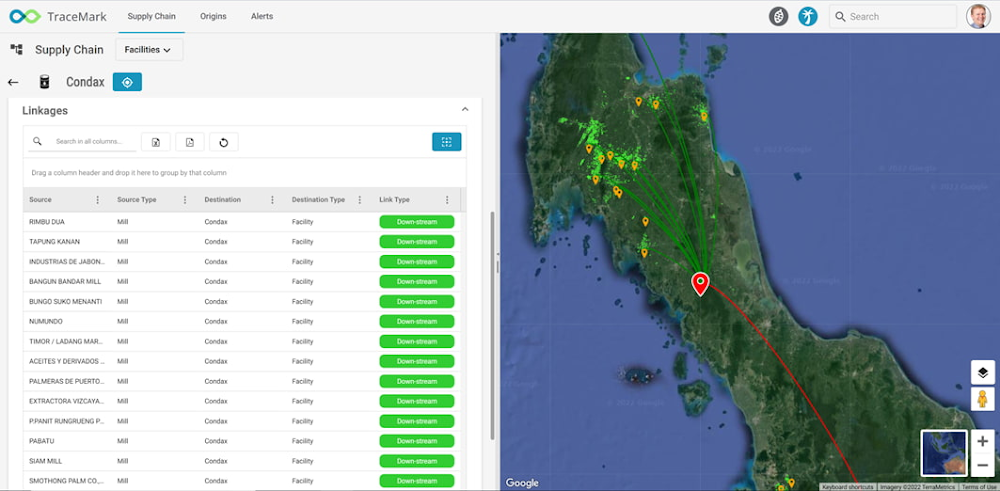Viewport: 1000px width, 491px height.
Task: Select the SIAM MILL row
Action: tap(242, 461)
